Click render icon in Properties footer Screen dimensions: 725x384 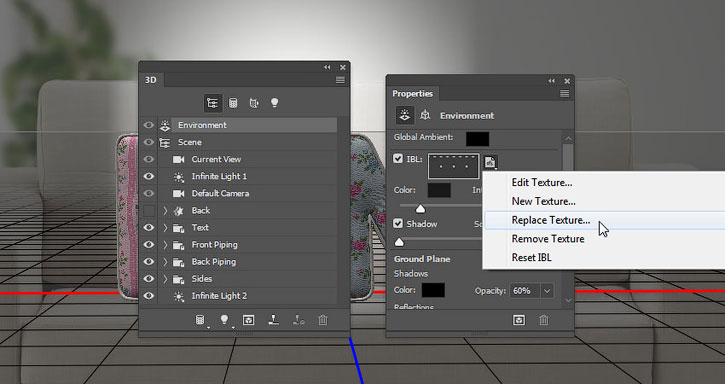(519, 320)
